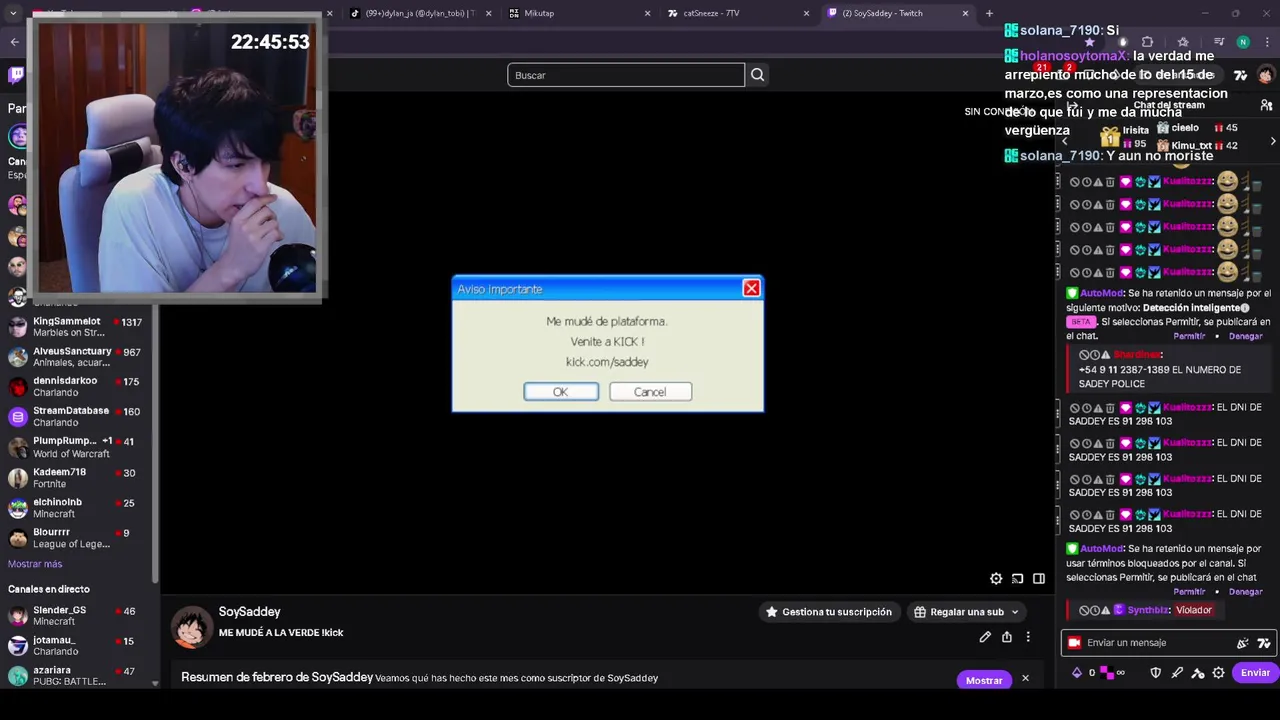Image resolution: width=1280 pixels, height=720 pixels.
Task: Collapse the chat panel with the arrow icon
Action: (1073, 105)
